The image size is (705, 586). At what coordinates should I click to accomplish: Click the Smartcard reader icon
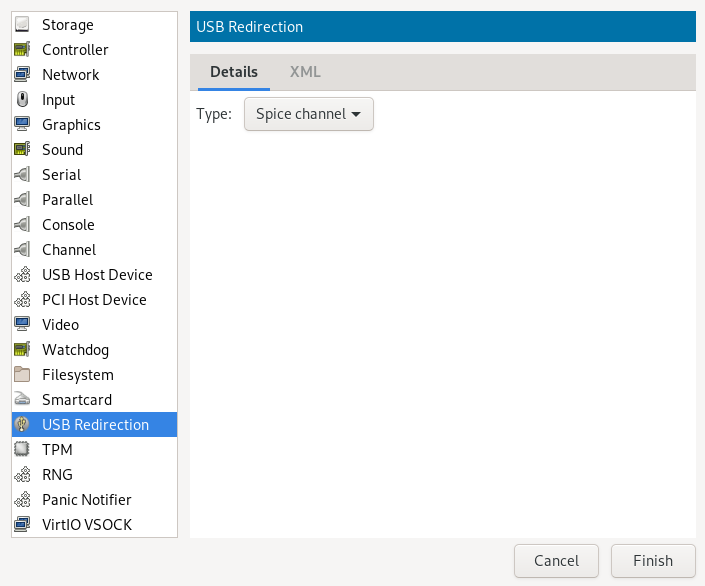tap(22, 400)
